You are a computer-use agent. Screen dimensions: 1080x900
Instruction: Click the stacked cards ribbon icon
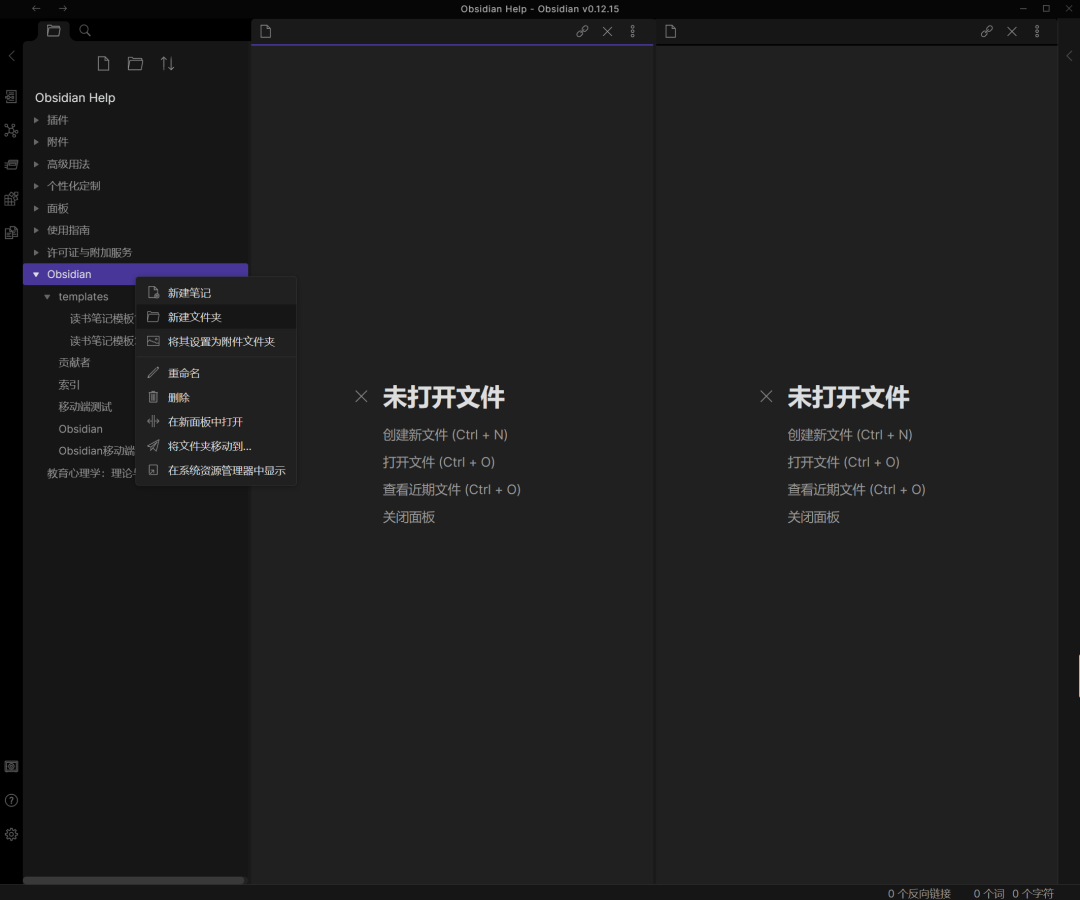11,165
